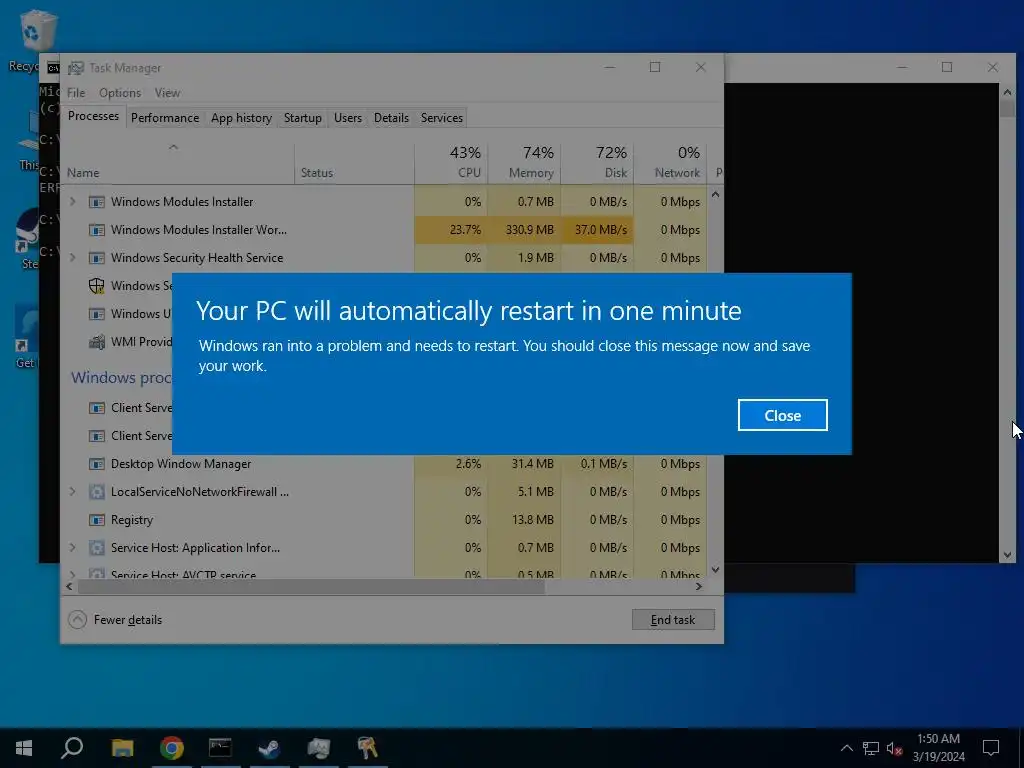
Task: Switch to Task Manager taskbar icon
Action: [318, 748]
